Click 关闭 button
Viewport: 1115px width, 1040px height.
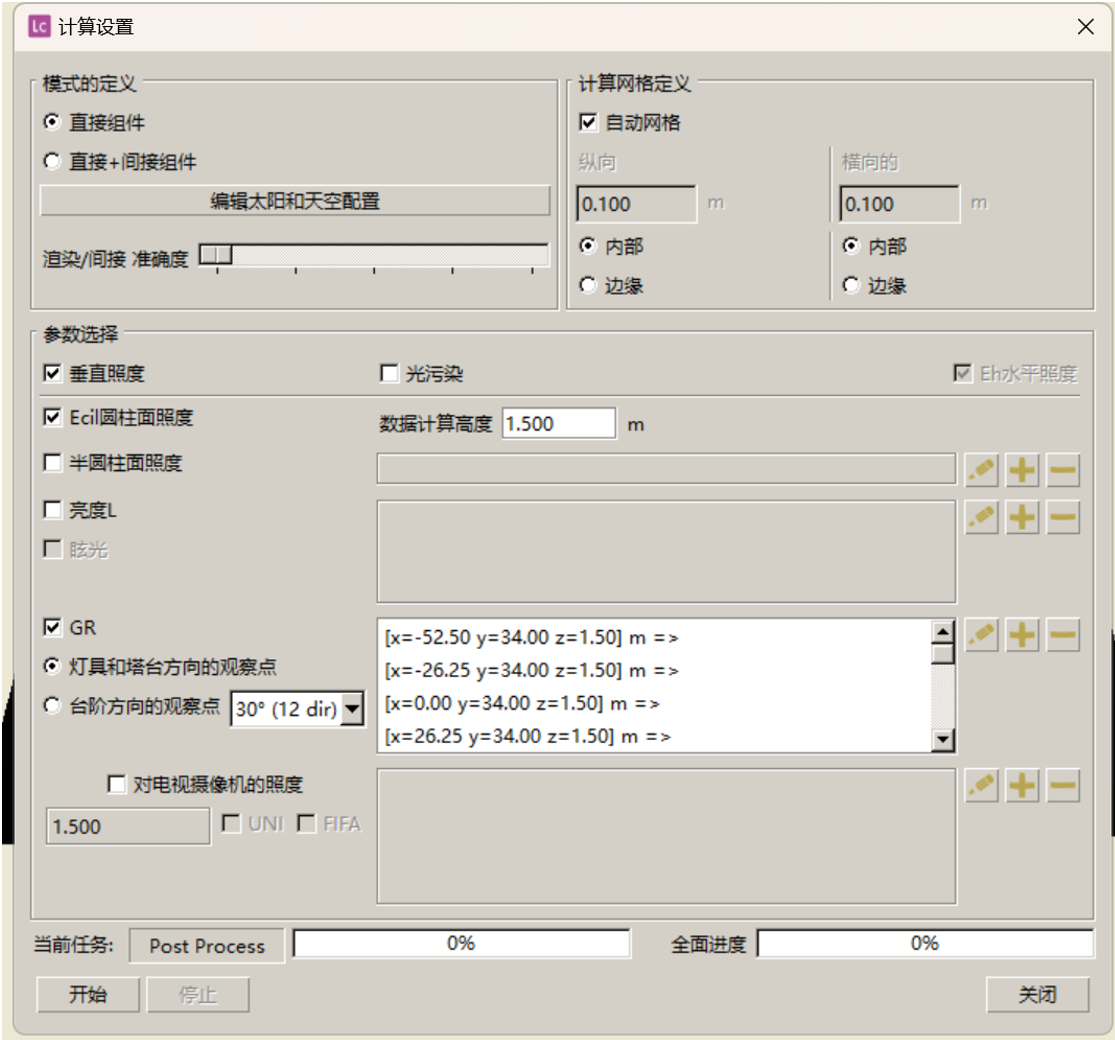[1037, 994]
